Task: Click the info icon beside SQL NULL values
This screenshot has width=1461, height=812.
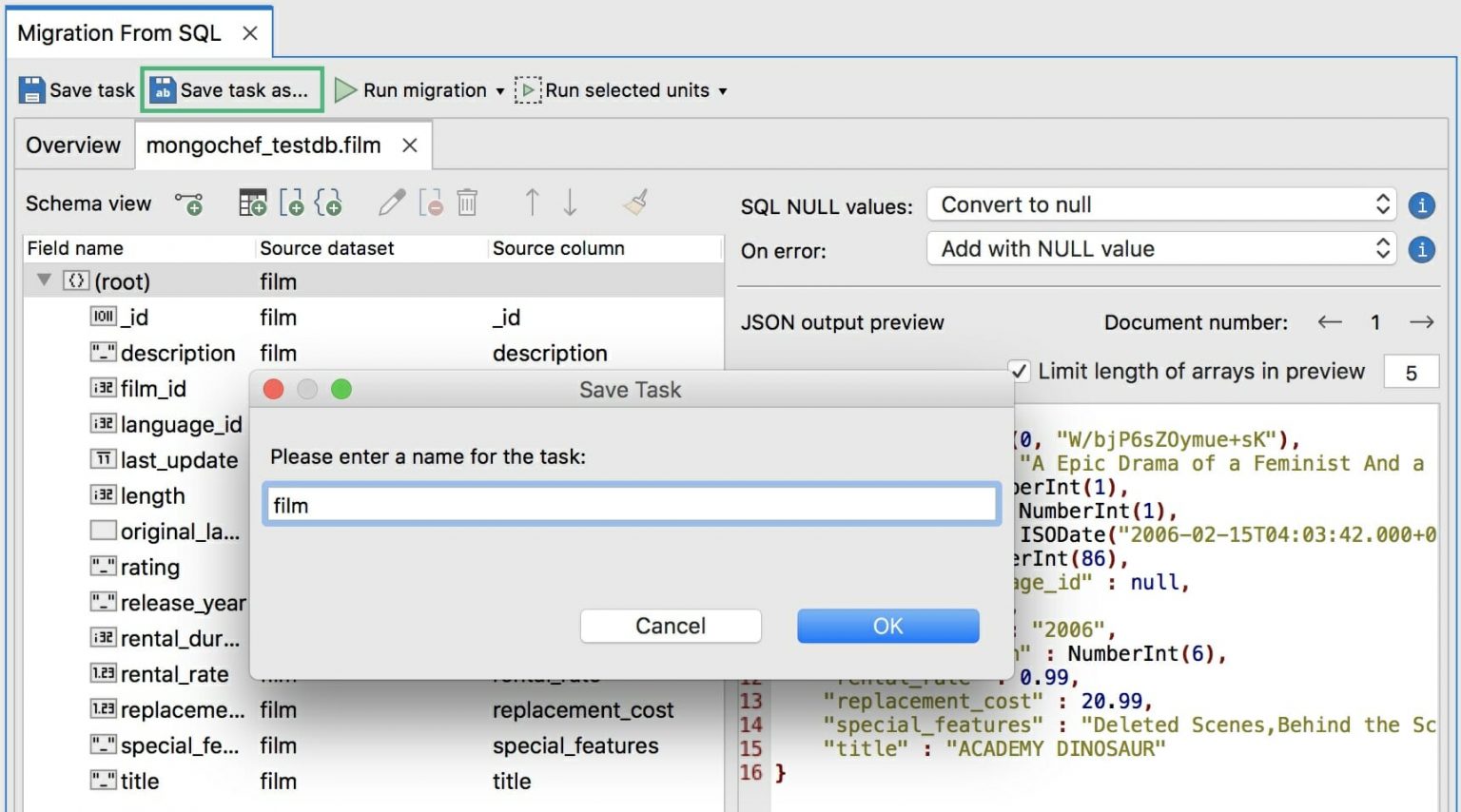Action: click(x=1421, y=205)
